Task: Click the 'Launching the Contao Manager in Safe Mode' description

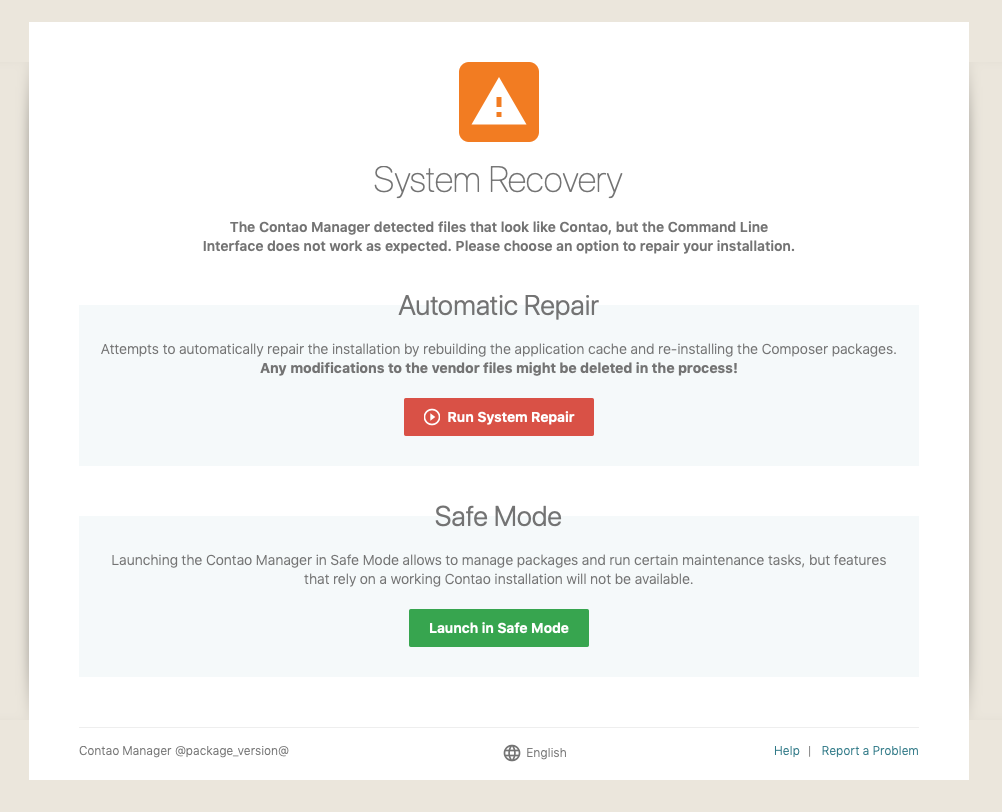Action: [498, 569]
